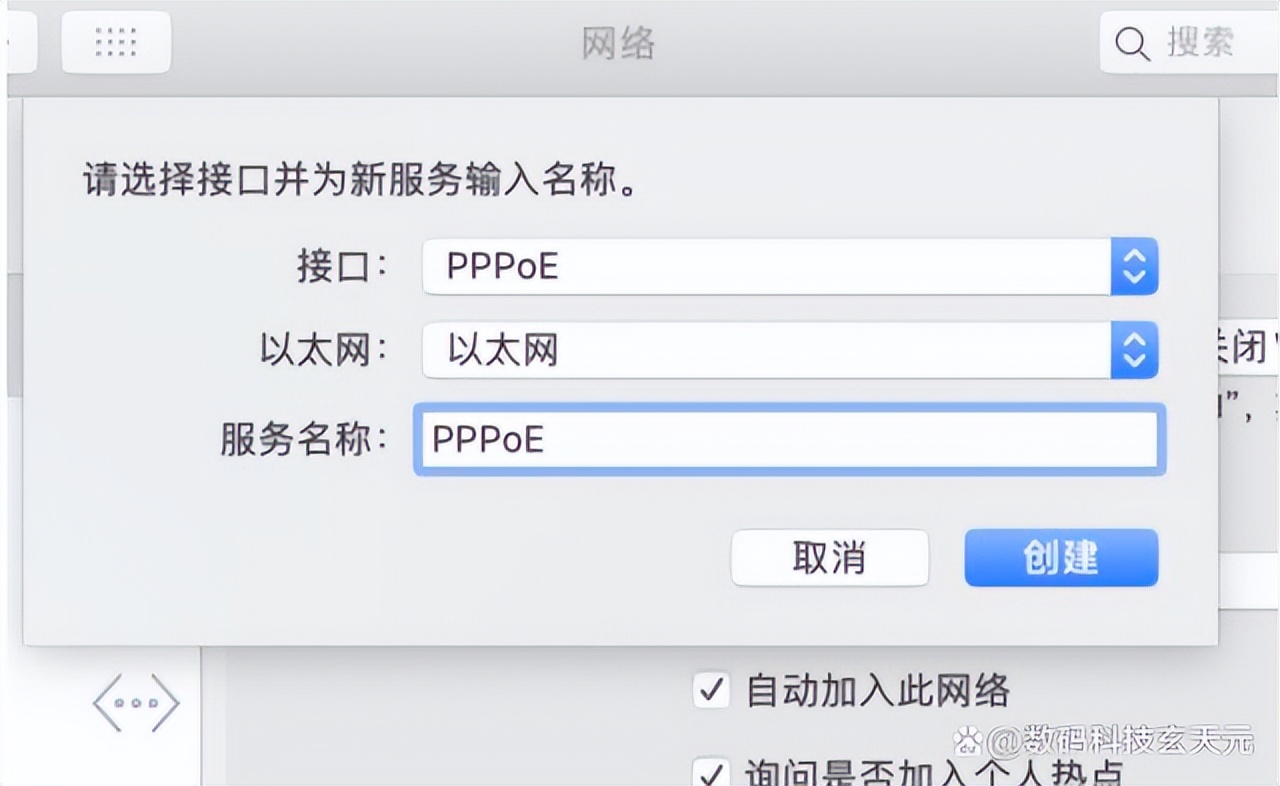Open the 以太网 dropdown menu

pyautogui.click(x=766, y=351)
